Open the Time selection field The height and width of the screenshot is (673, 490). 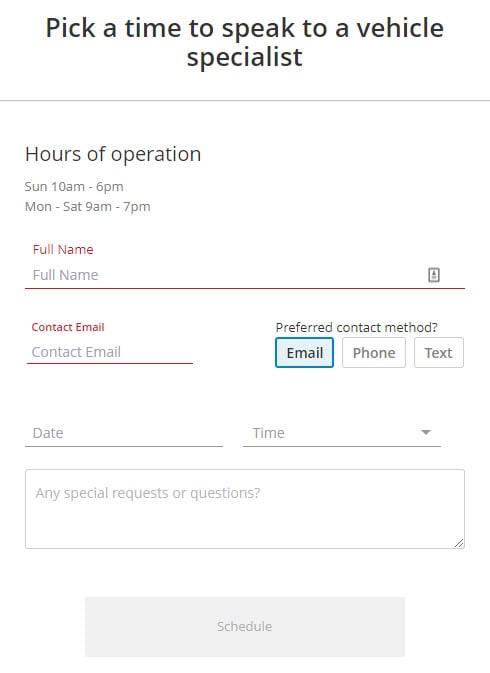pyautogui.click(x=342, y=433)
